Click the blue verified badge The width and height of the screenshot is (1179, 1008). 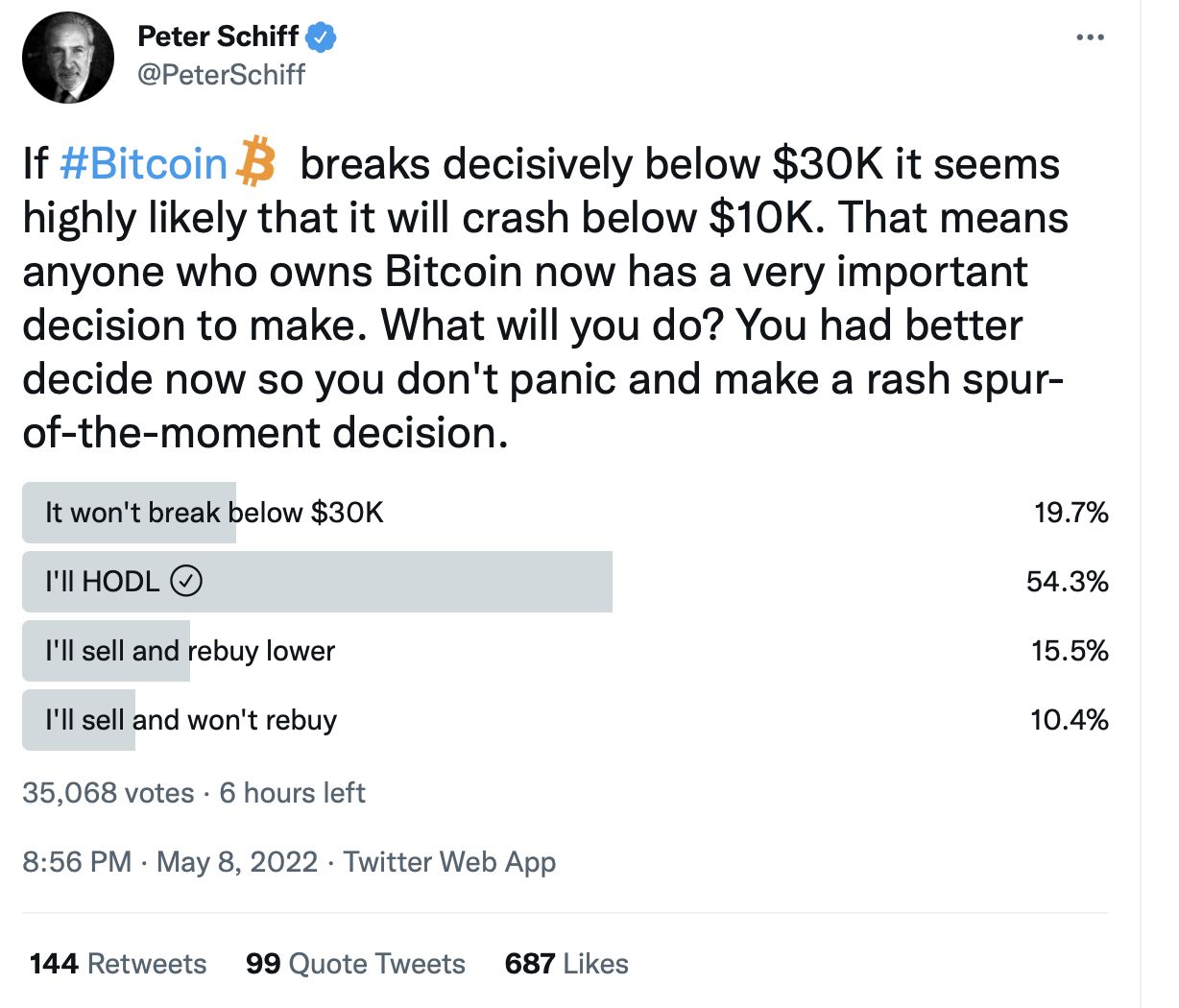pyautogui.click(x=322, y=37)
